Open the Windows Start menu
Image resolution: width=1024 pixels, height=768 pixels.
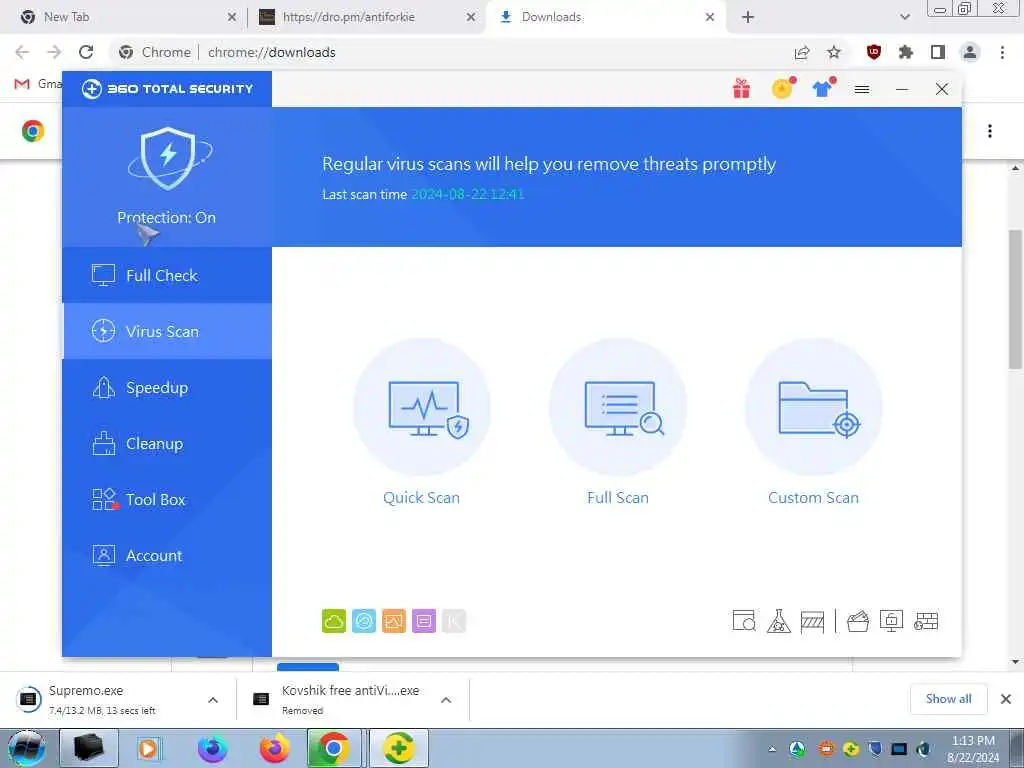[27, 748]
